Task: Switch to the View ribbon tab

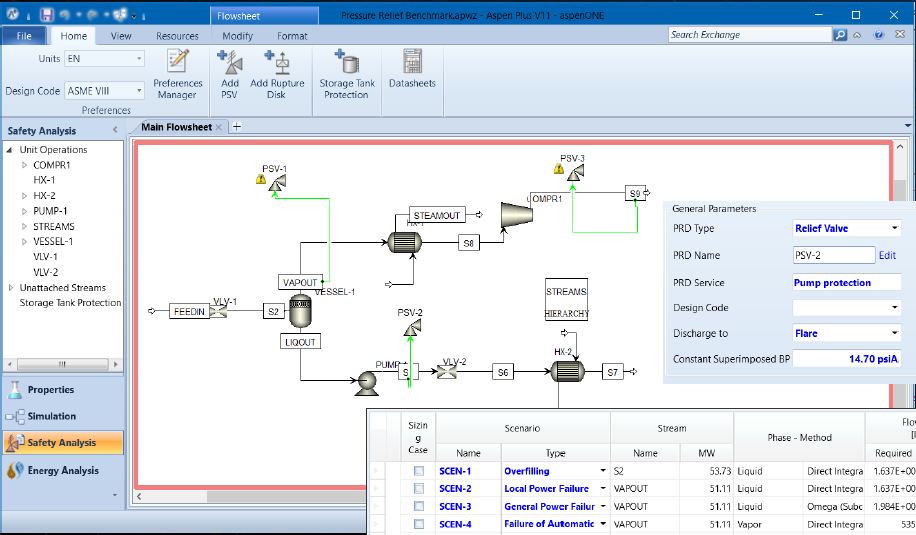Action: tap(121, 36)
